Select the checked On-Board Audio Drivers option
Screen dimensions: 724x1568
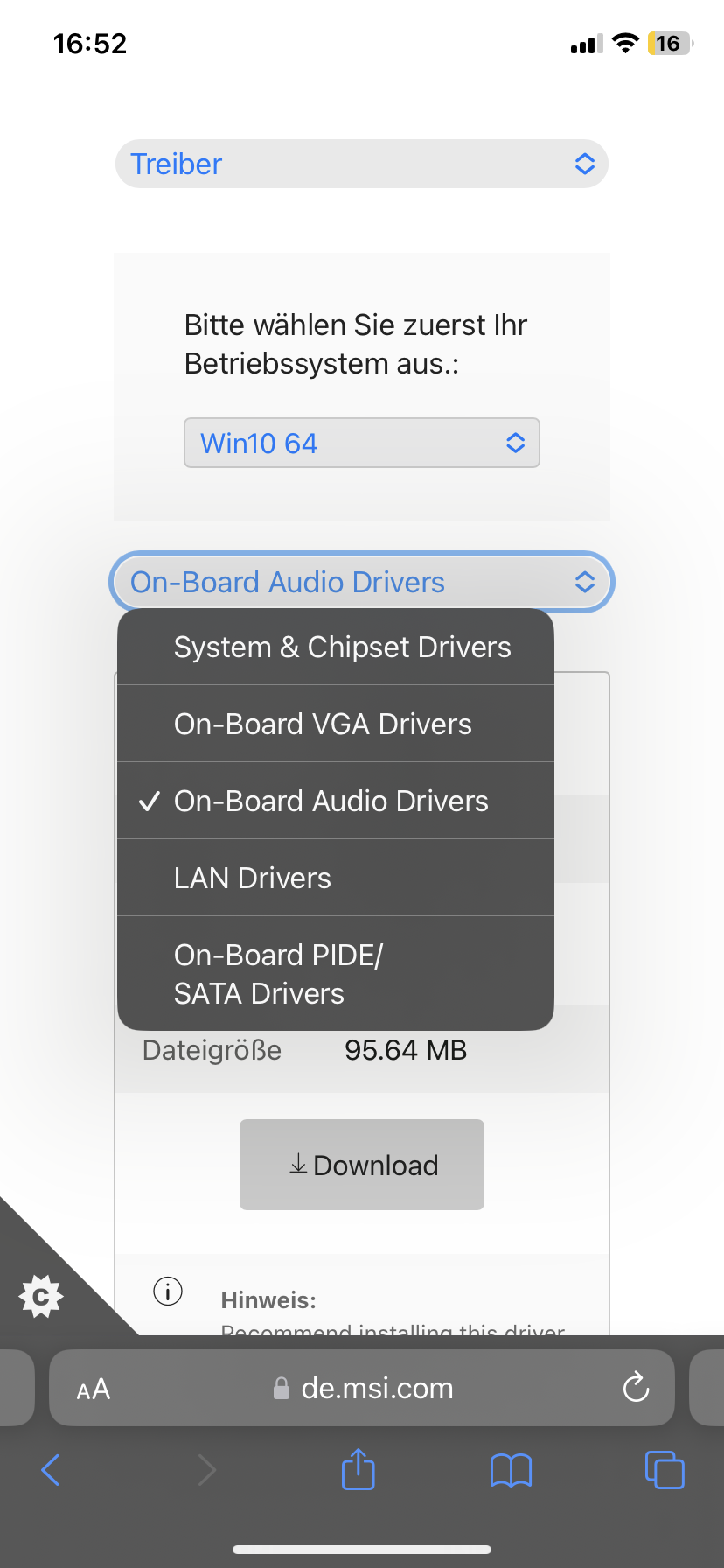click(x=336, y=801)
